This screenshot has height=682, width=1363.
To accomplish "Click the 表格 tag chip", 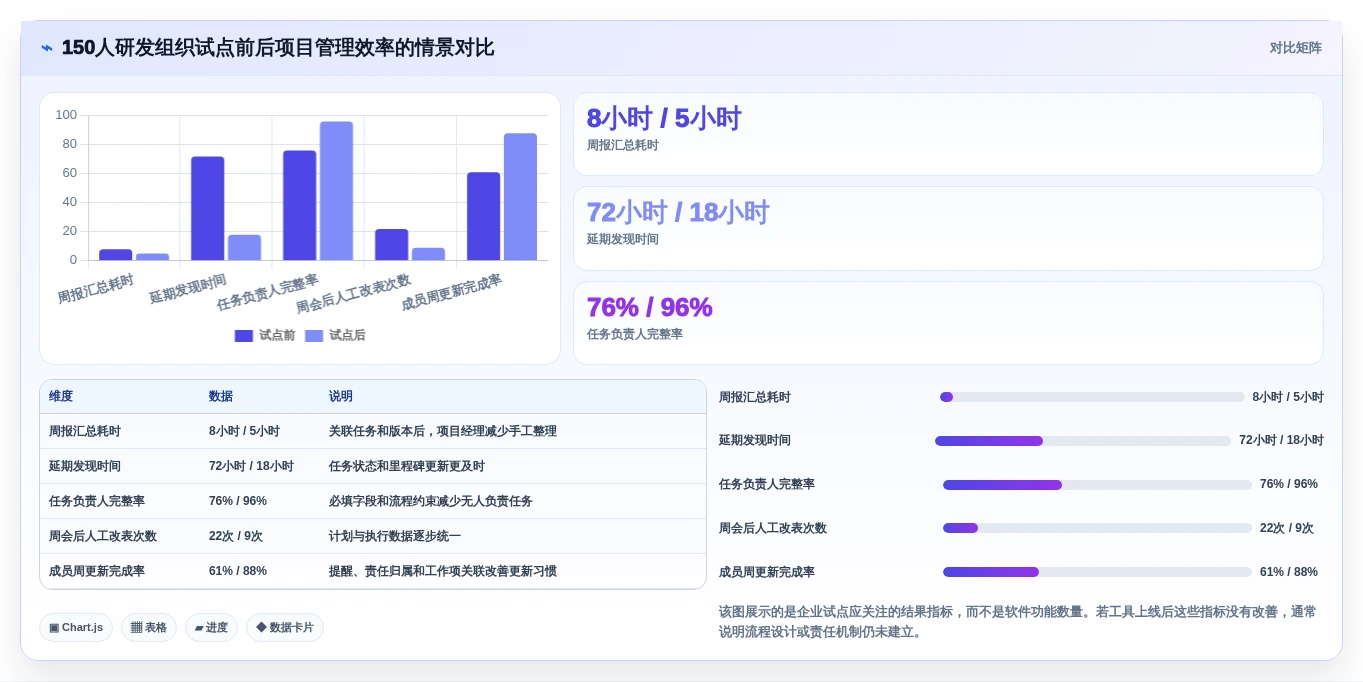I will point(149,627).
